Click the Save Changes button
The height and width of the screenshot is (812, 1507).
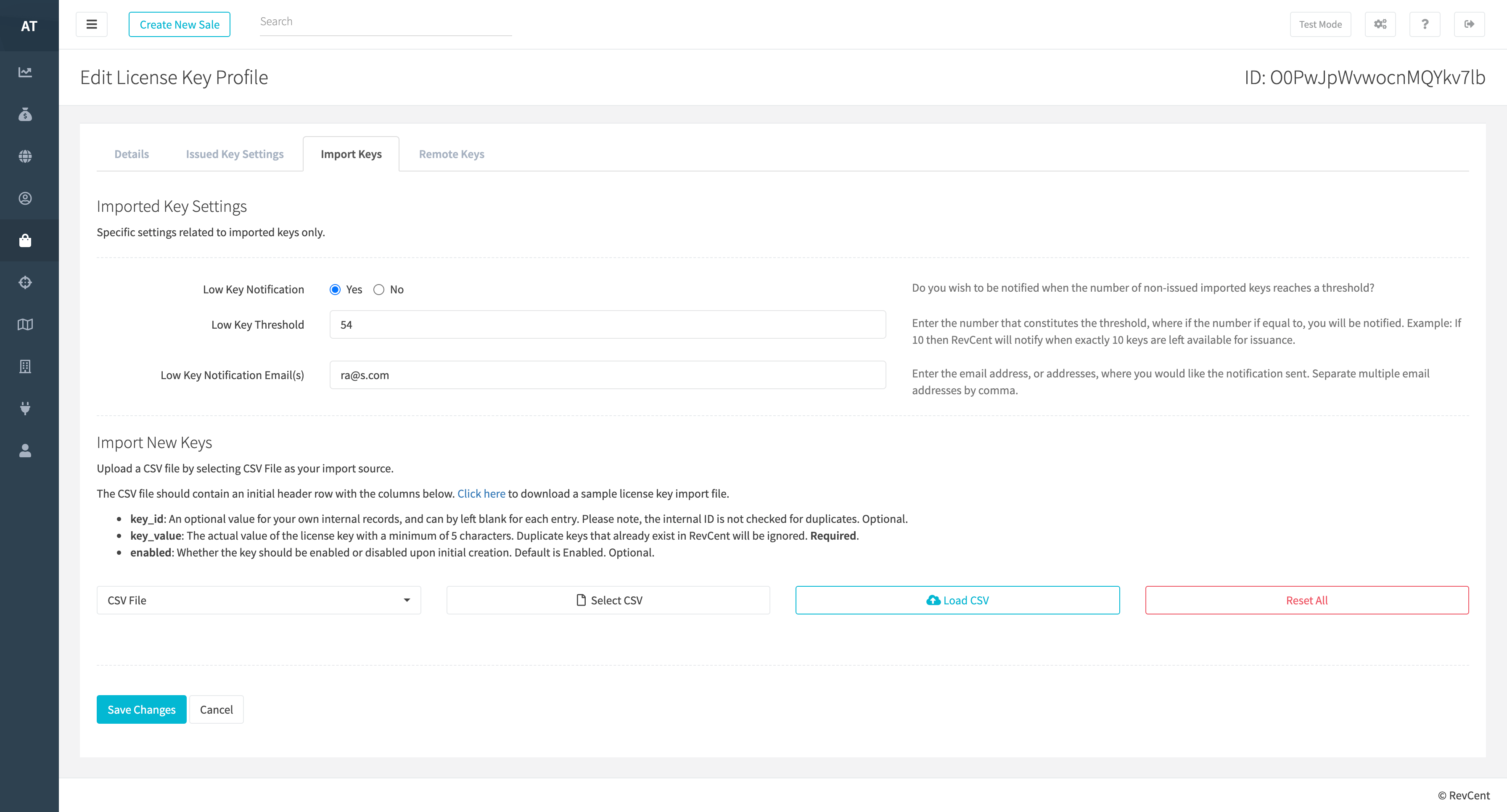click(142, 709)
